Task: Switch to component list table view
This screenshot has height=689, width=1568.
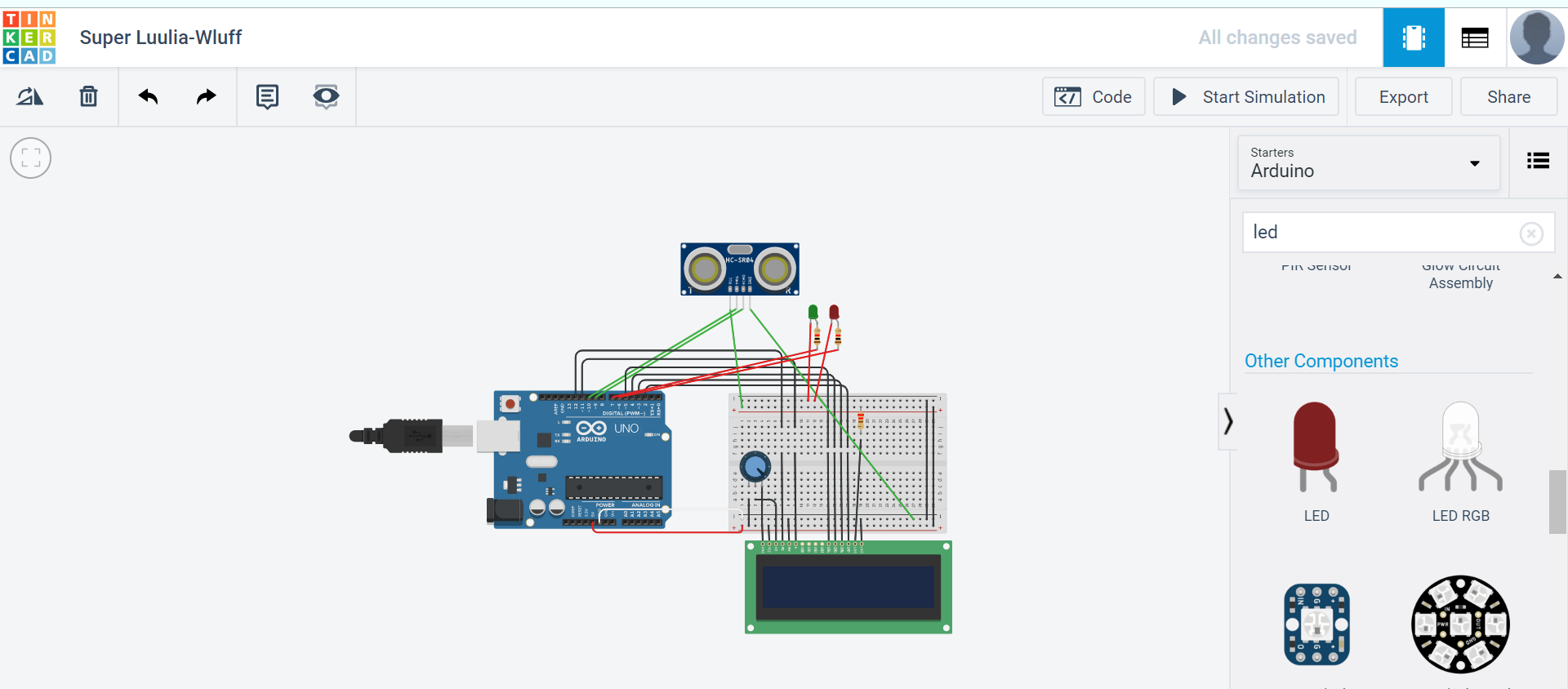Action: (1475, 38)
